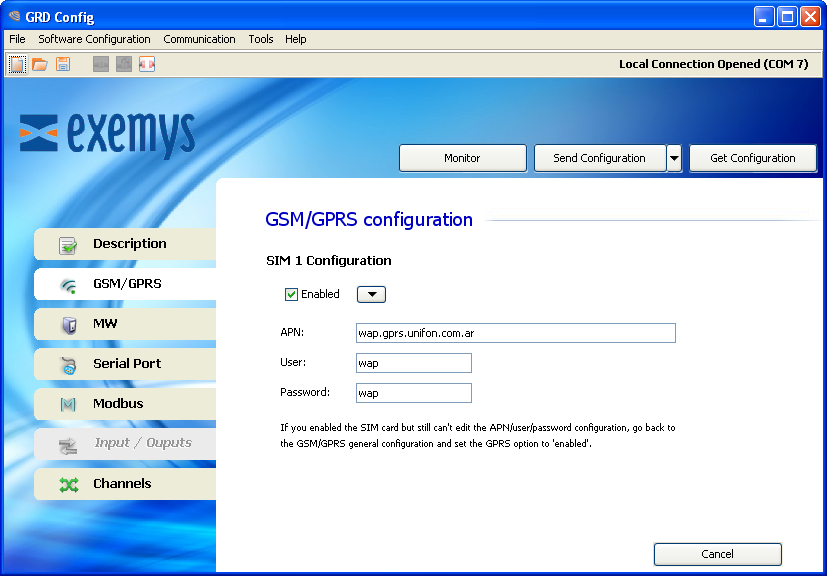Open the Communication menu
The height and width of the screenshot is (576, 827).
click(x=199, y=39)
